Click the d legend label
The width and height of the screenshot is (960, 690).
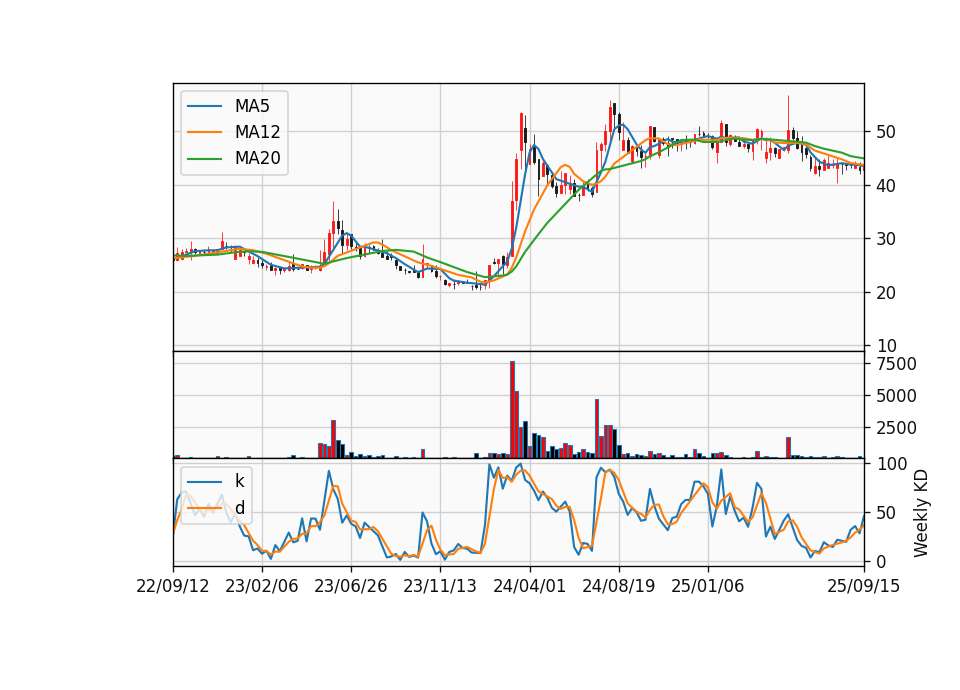click(x=239, y=508)
